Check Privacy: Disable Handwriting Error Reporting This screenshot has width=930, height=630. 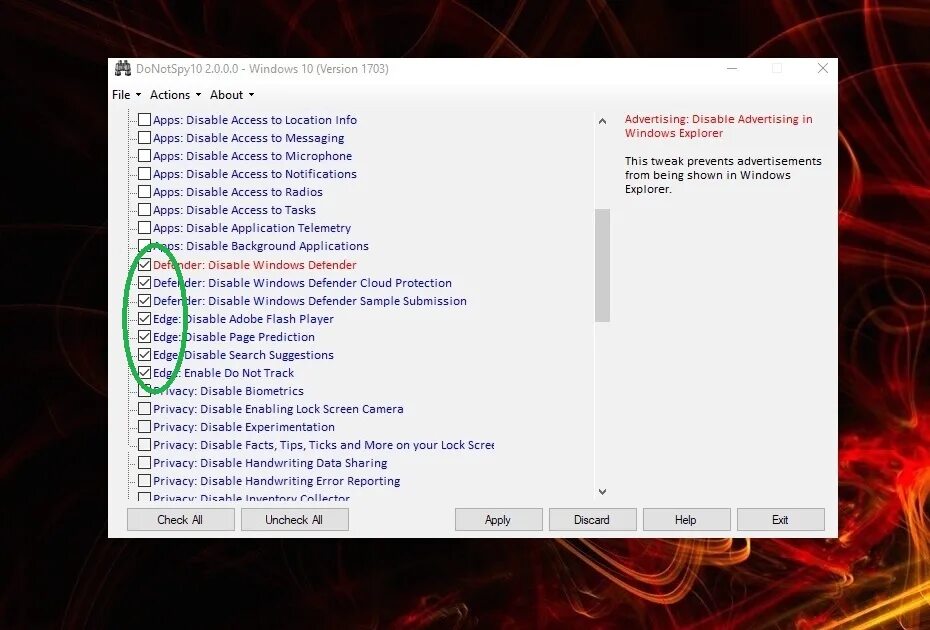coord(145,481)
